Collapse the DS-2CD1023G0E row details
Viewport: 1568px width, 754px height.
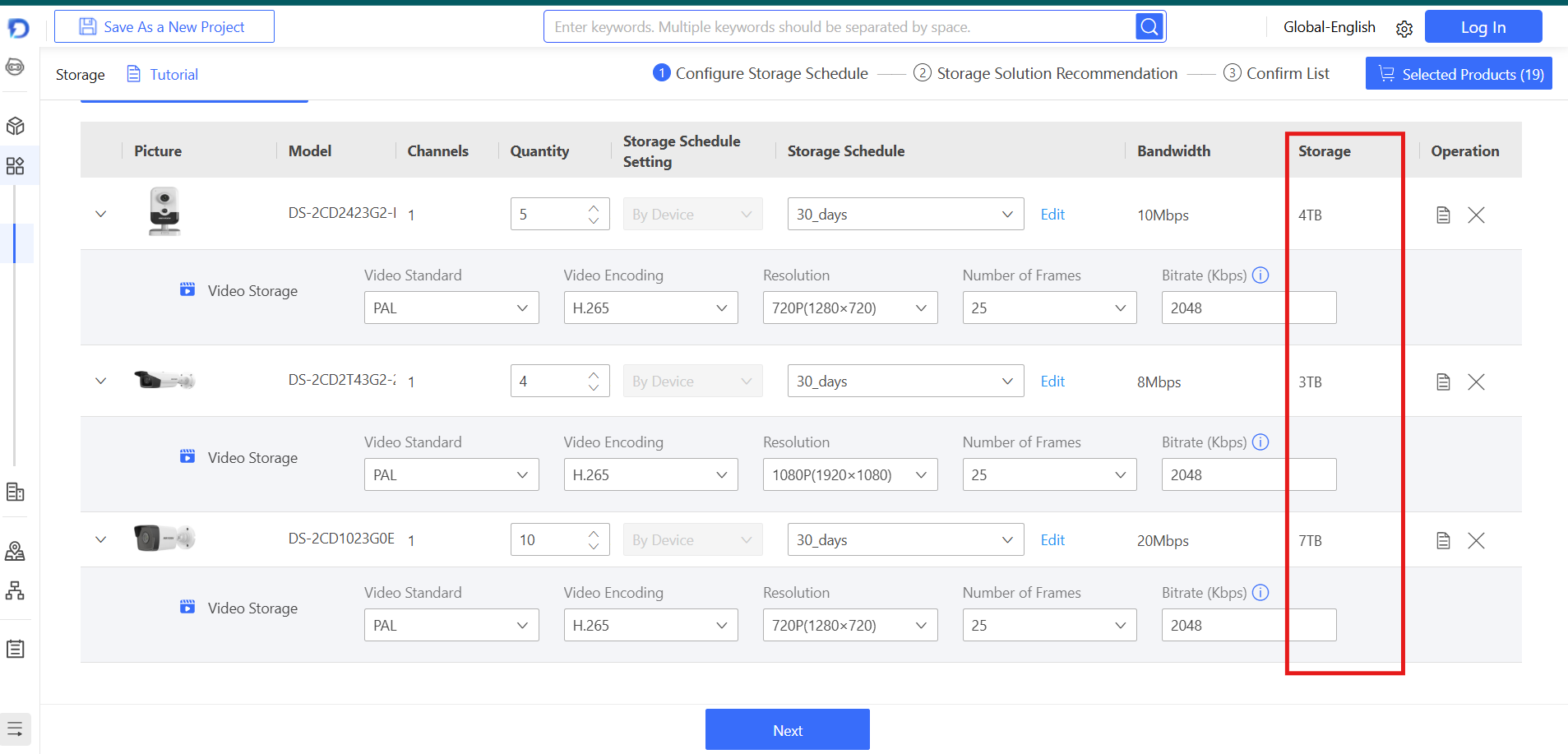pyautogui.click(x=101, y=540)
